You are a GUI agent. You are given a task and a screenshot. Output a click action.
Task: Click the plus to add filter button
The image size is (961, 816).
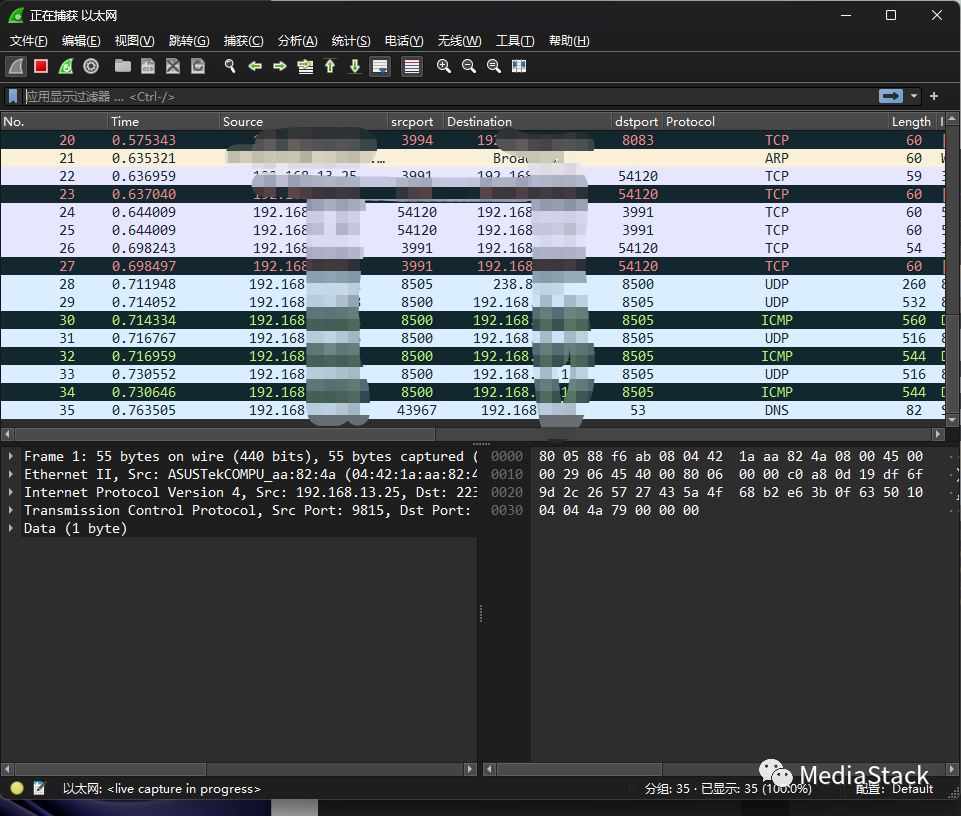934,96
